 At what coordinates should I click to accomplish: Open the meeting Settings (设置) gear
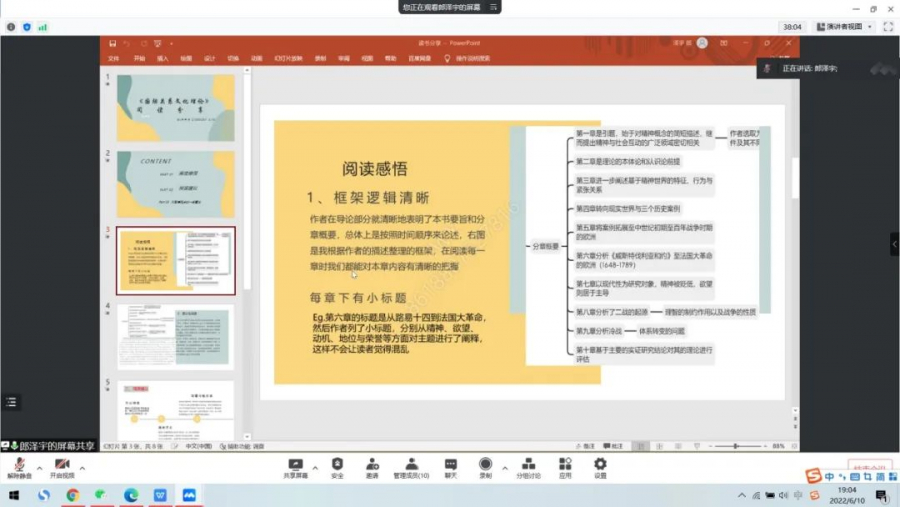tap(600, 465)
